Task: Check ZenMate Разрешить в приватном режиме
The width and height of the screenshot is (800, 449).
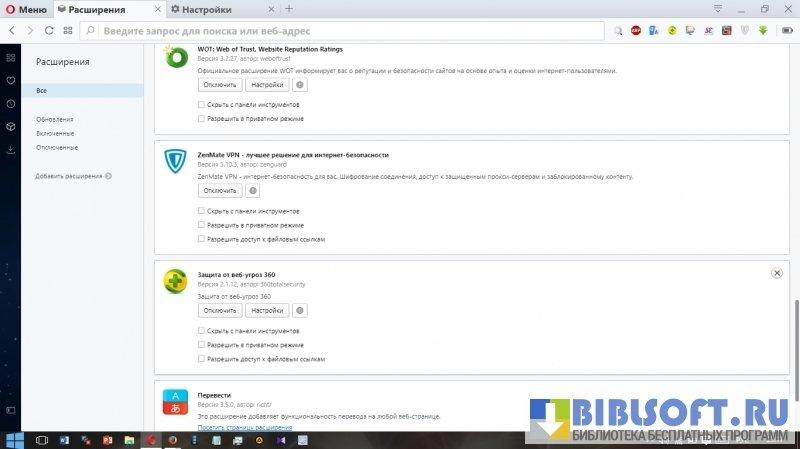Action: 201,225
